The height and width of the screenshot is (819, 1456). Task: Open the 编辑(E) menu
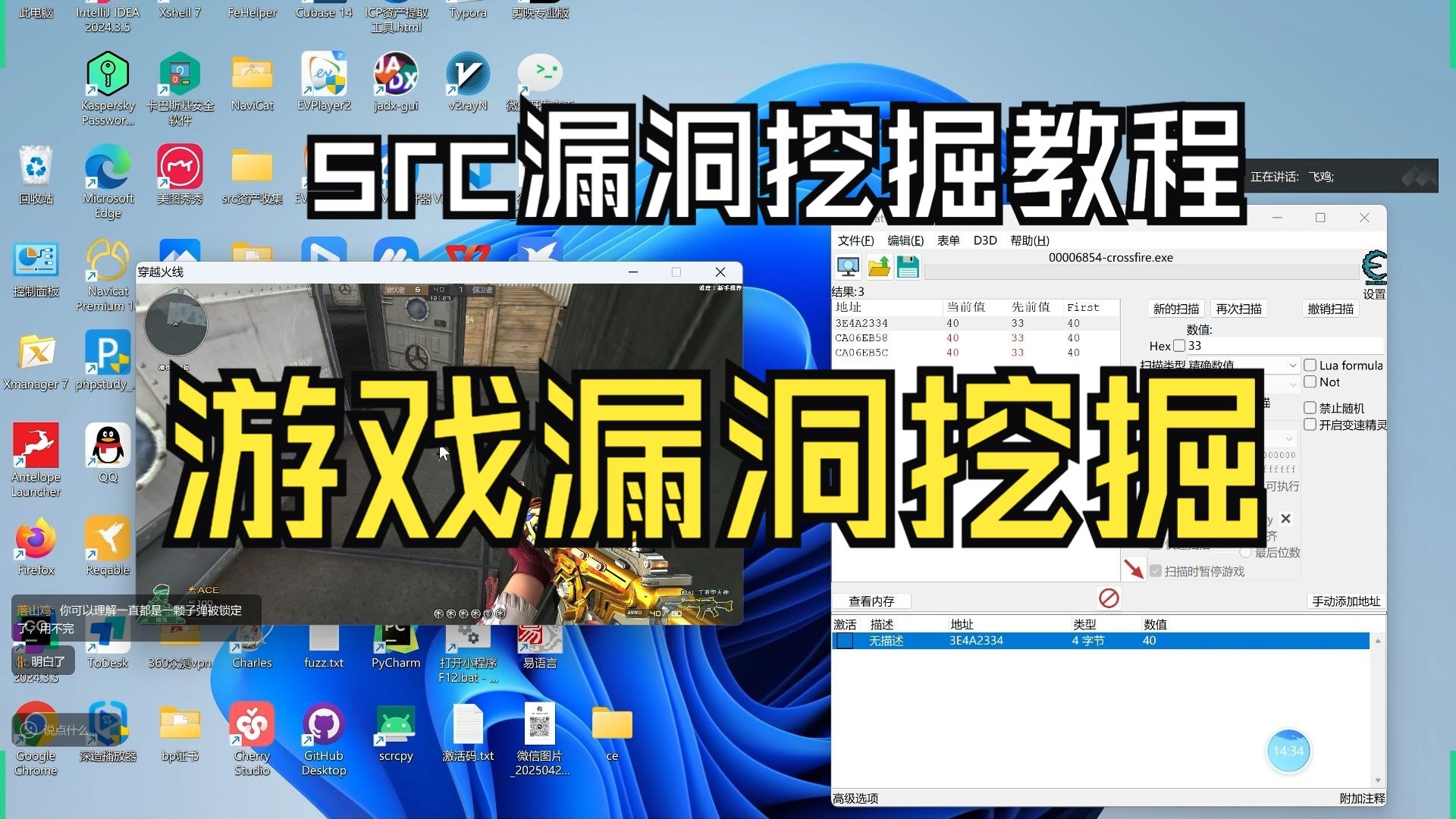(x=905, y=240)
